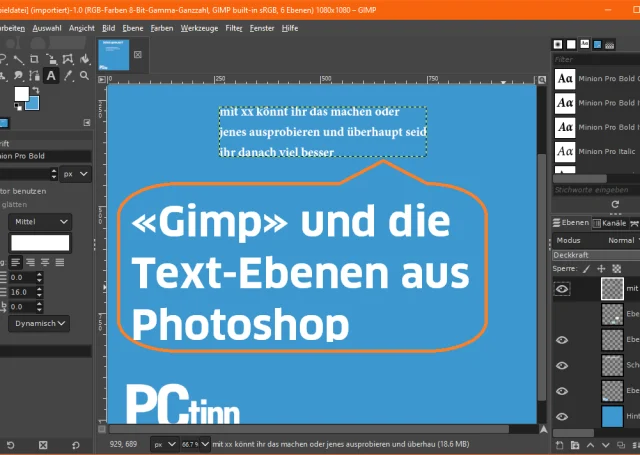Lock pixels with the brush icon
This screenshot has height=455, width=640.
click(586, 269)
